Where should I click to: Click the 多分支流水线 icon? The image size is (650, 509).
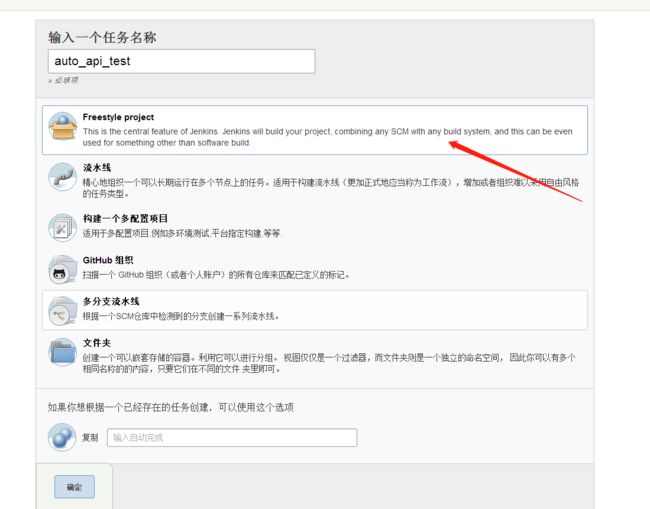[x=63, y=310]
